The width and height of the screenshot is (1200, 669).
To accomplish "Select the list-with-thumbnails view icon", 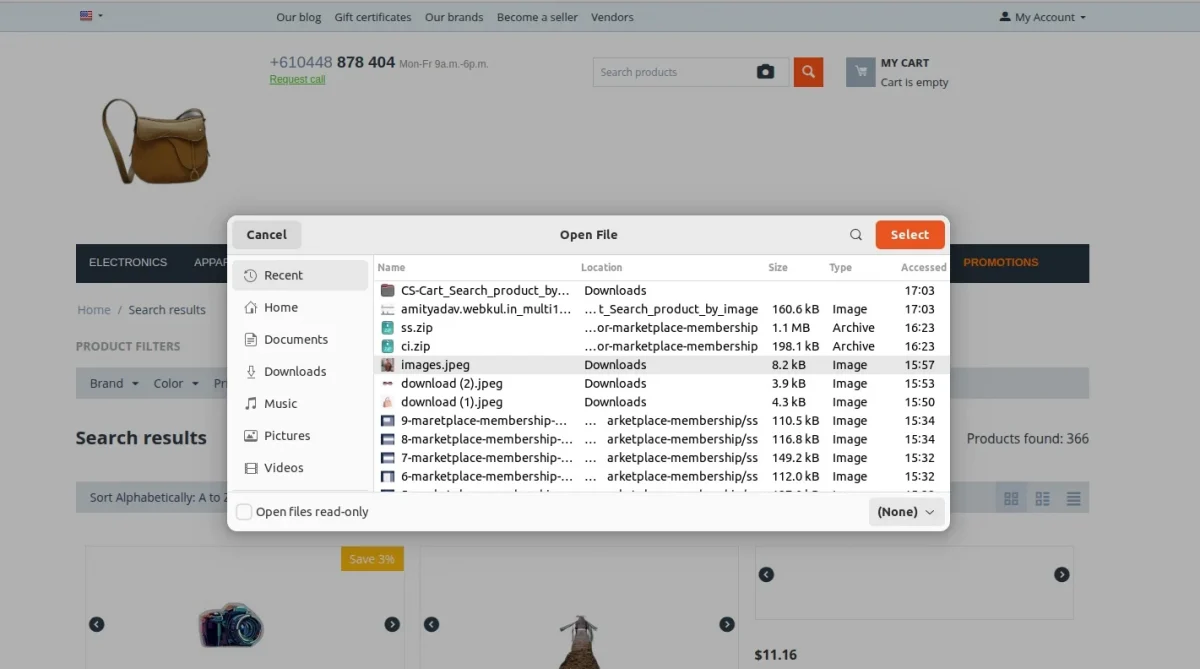I will (1042, 497).
